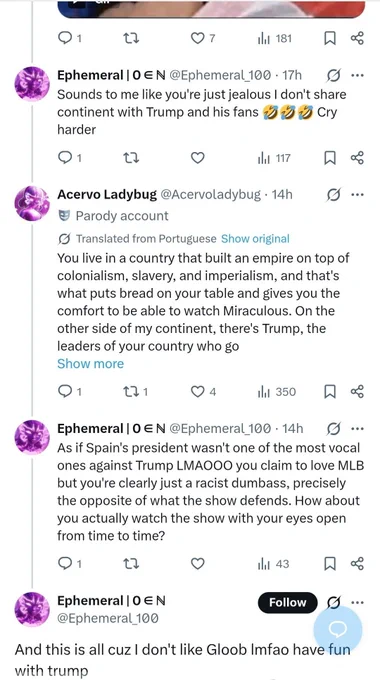Image resolution: width=380 pixels, height=680 pixels.
Task: Expand the truncated post with Show more
Action: [90, 363]
